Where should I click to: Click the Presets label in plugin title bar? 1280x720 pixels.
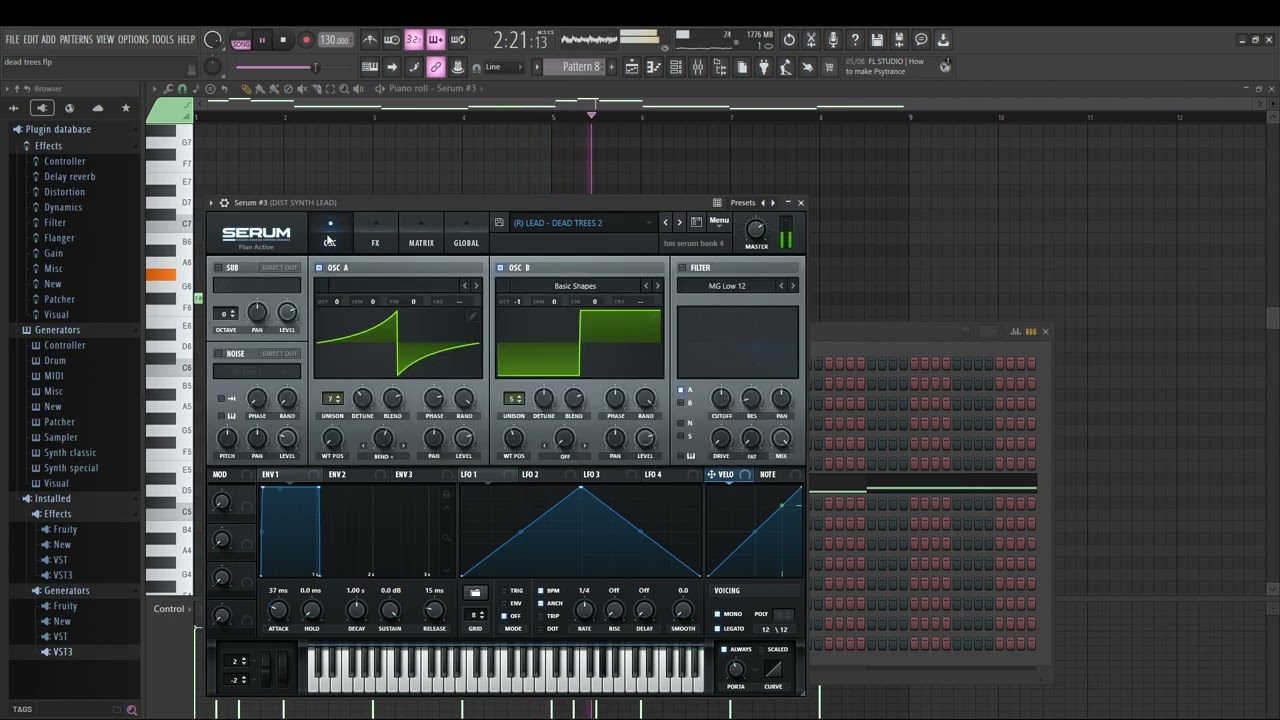(743, 203)
